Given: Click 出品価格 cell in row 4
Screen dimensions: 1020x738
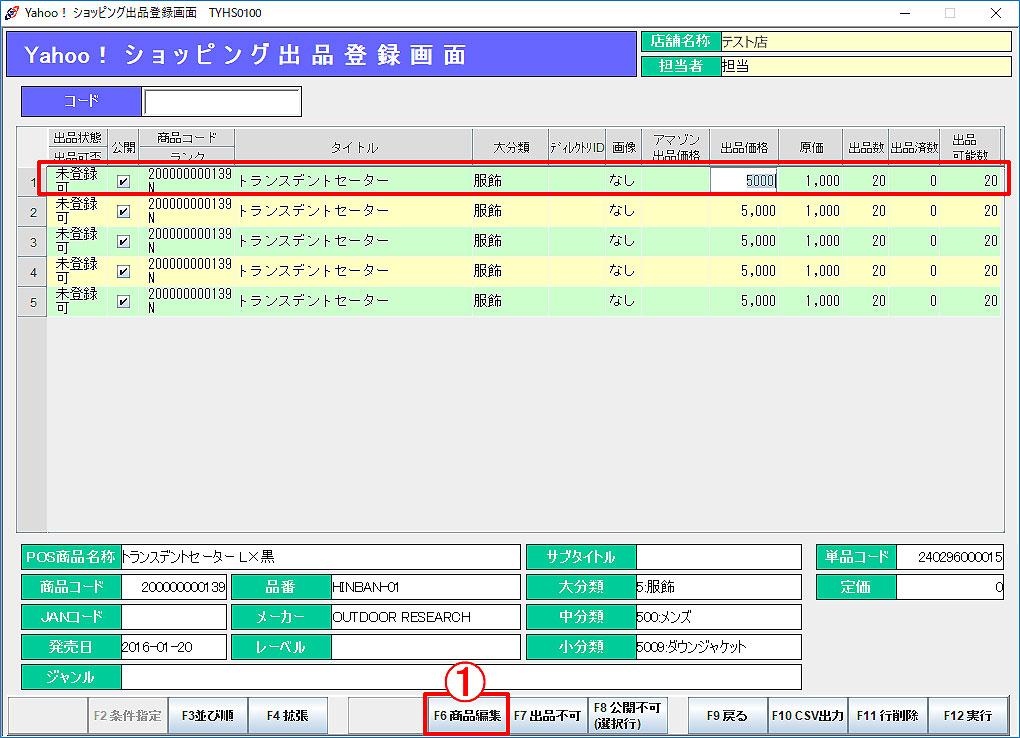Looking at the screenshot, I should pyautogui.click(x=744, y=271).
